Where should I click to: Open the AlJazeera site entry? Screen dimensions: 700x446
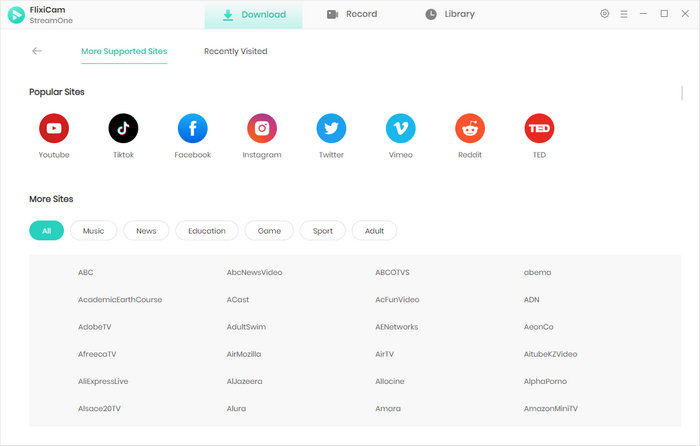click(x=245, y=381)
